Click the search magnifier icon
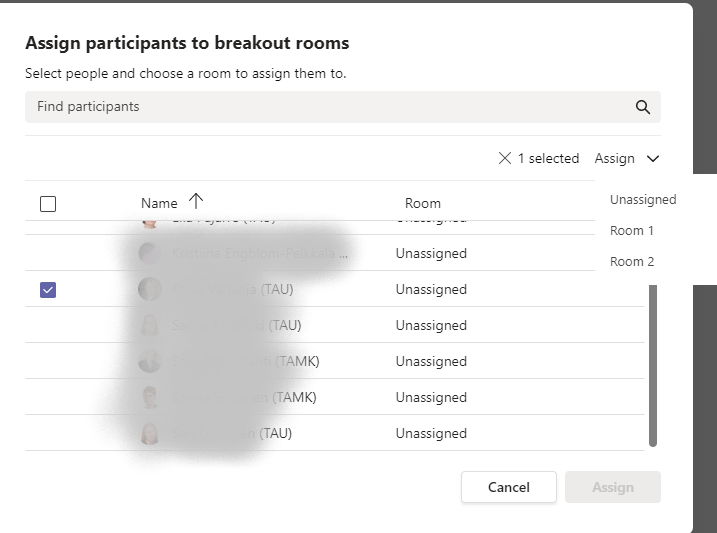The width and height of the screenshot is (717, 533). (643, 107)
